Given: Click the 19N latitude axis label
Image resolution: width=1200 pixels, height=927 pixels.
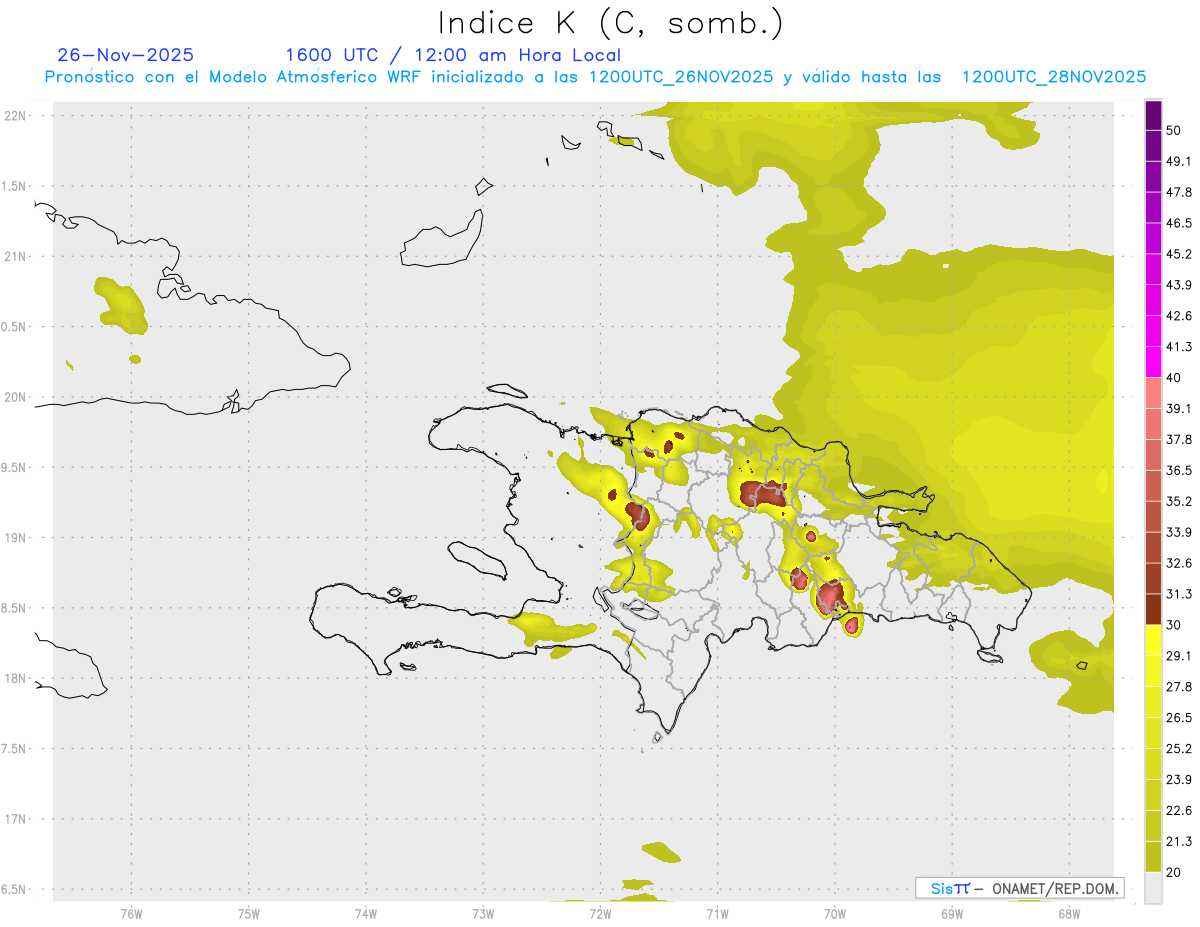Looking at the screenshot, I should click(x=17, y=538).
